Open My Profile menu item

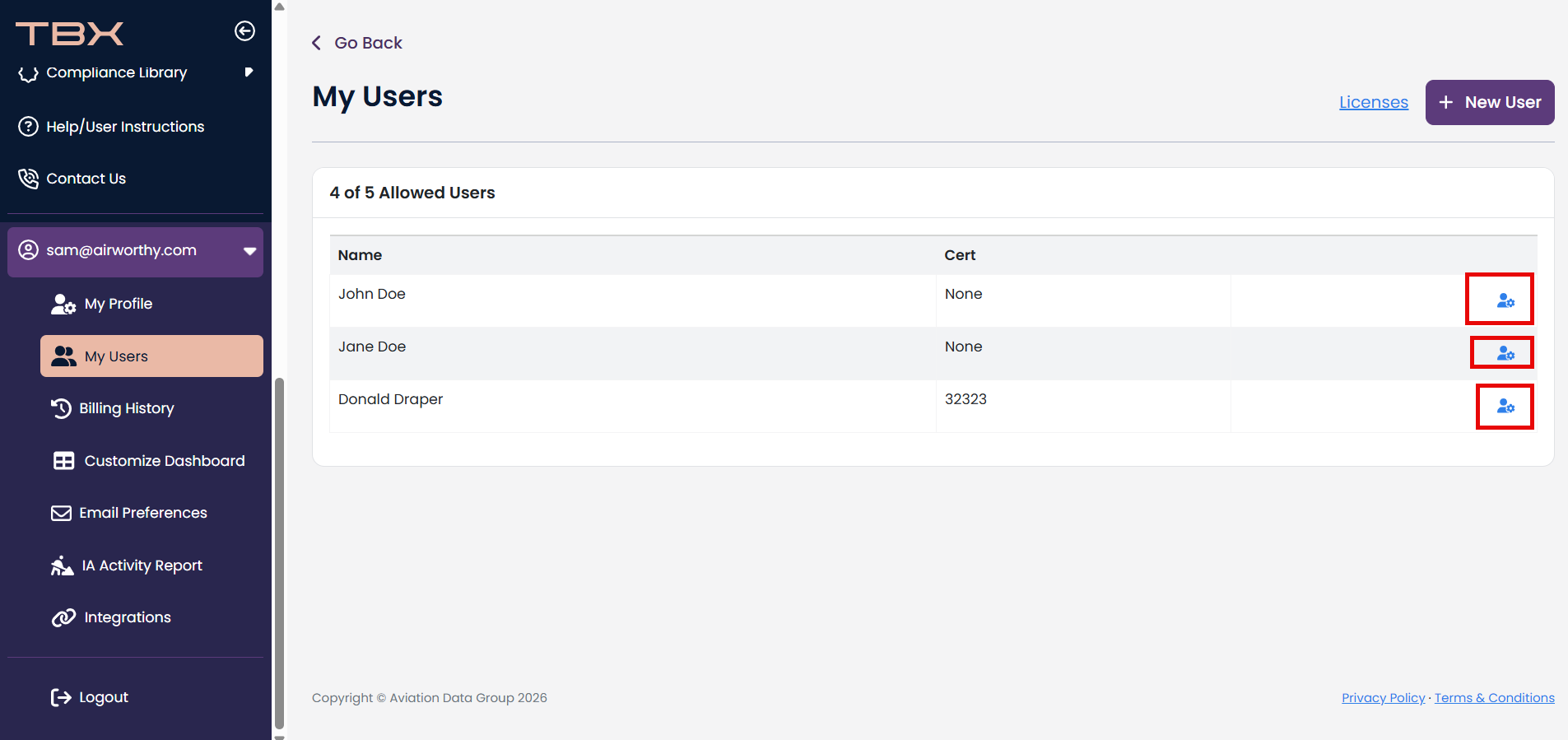[118, 304]
